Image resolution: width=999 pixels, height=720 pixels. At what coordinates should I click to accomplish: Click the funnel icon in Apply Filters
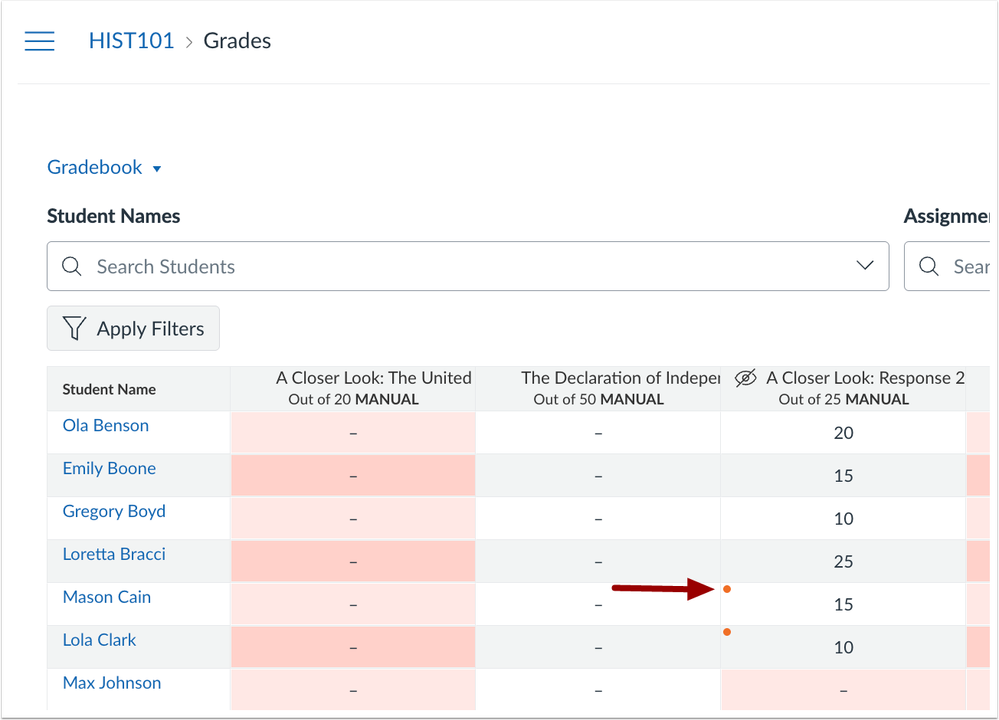pos(74,329)
